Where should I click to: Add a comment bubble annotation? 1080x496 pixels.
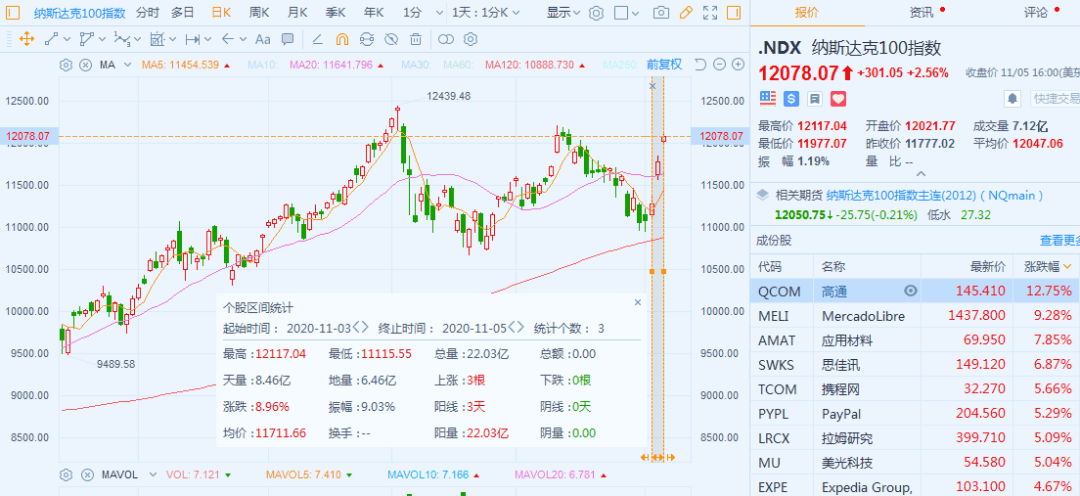(288, 39)
